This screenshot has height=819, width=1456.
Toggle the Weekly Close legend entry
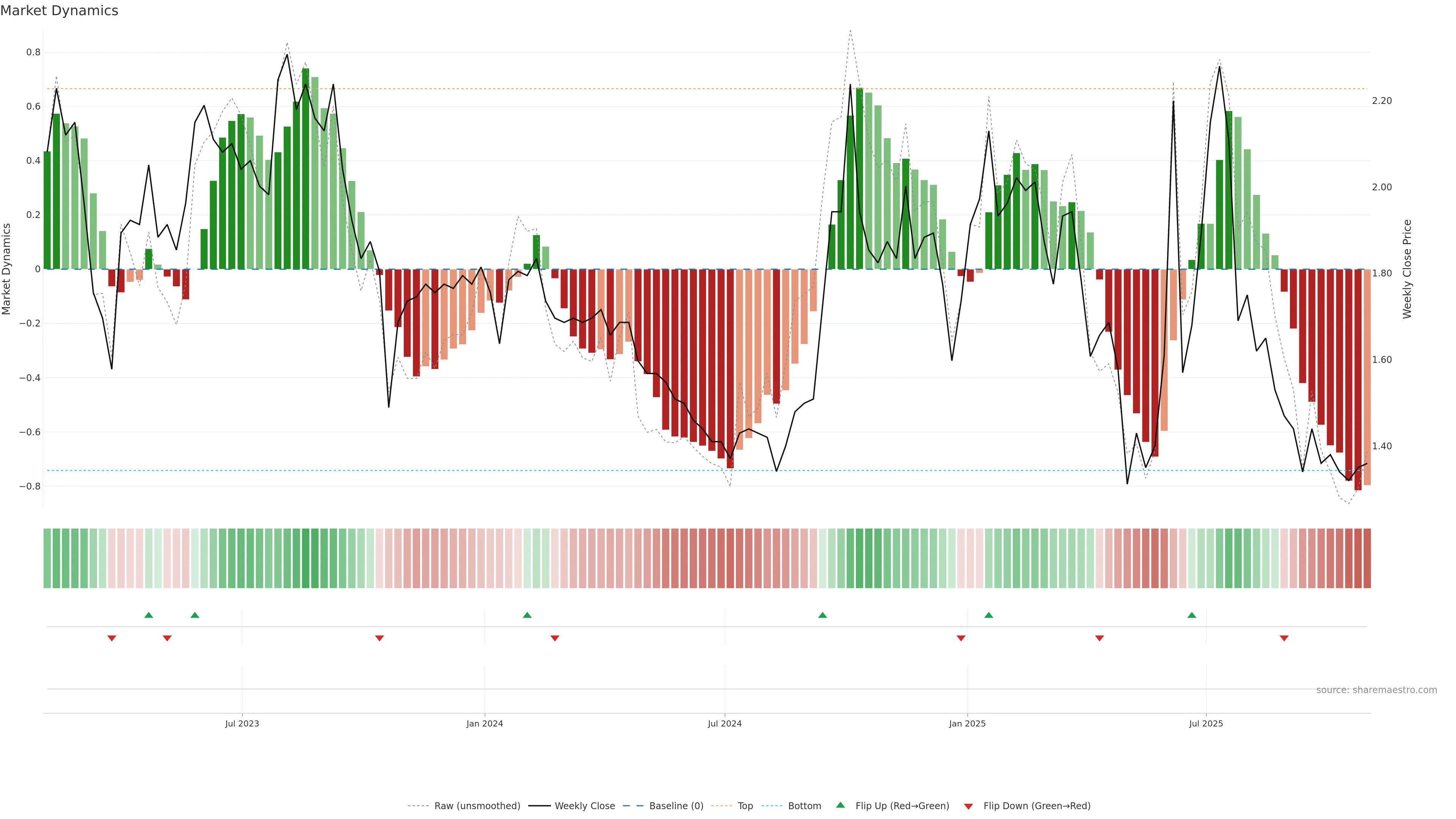pyautogui.click(x=584, y=806)
